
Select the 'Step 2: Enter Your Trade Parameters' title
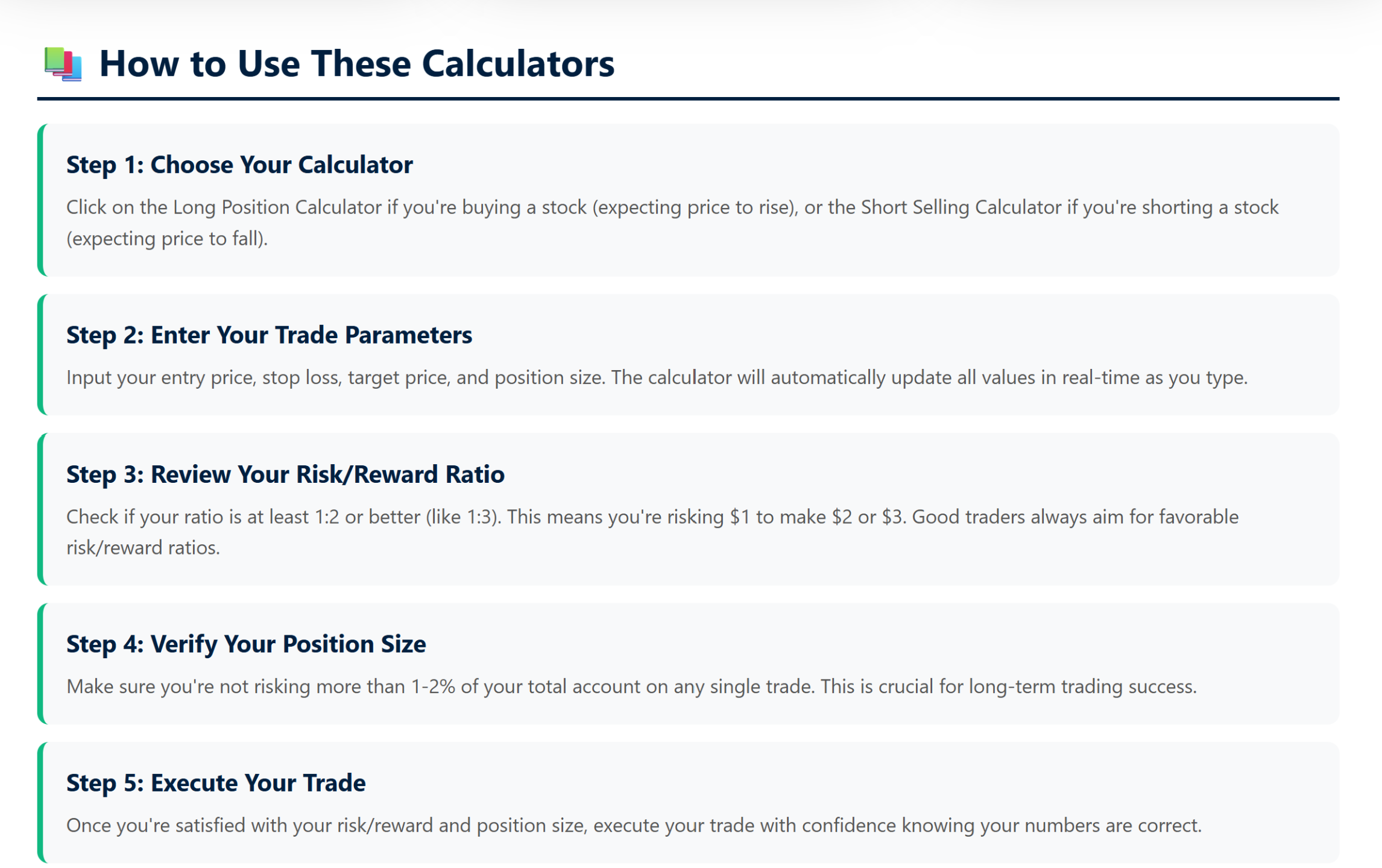tap(269, 335)
